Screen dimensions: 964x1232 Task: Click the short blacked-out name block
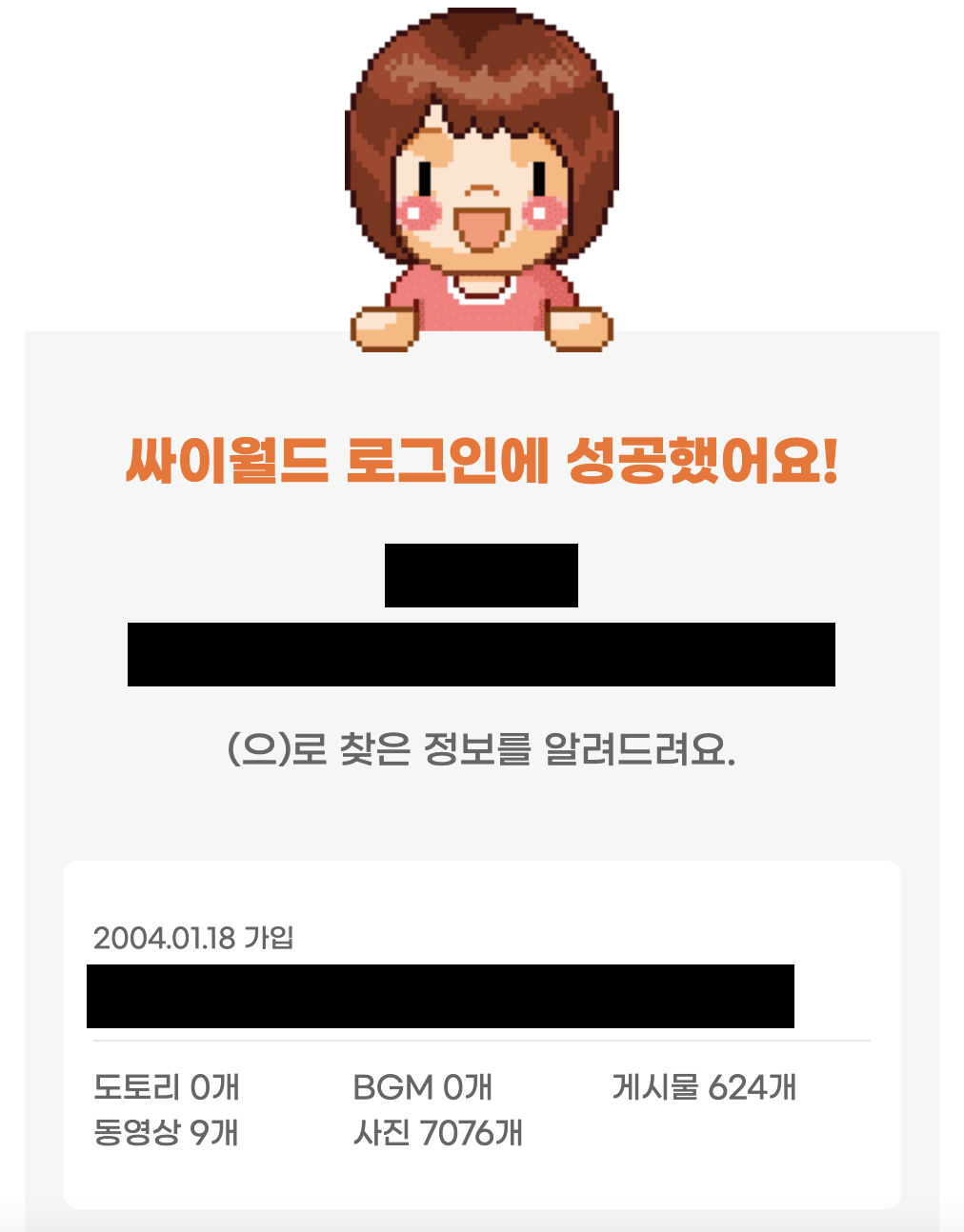(481, 575)
